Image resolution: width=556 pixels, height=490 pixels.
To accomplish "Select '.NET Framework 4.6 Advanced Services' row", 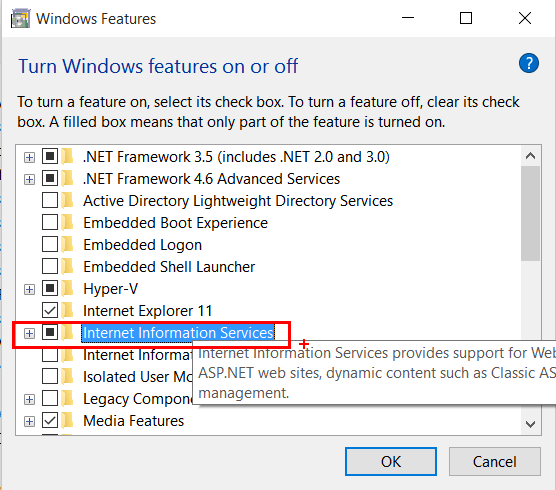I will click(x=211, y=179).
